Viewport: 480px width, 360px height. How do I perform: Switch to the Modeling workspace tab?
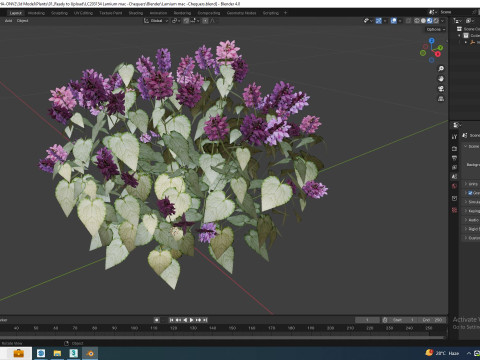click(36, 13)
